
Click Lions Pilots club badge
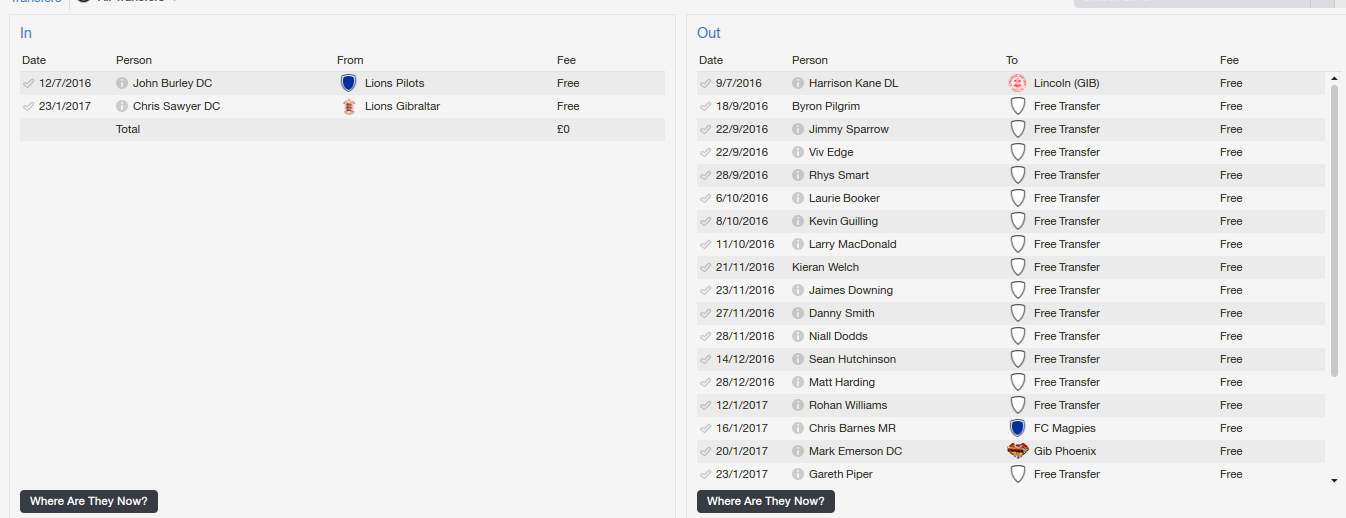348,83
